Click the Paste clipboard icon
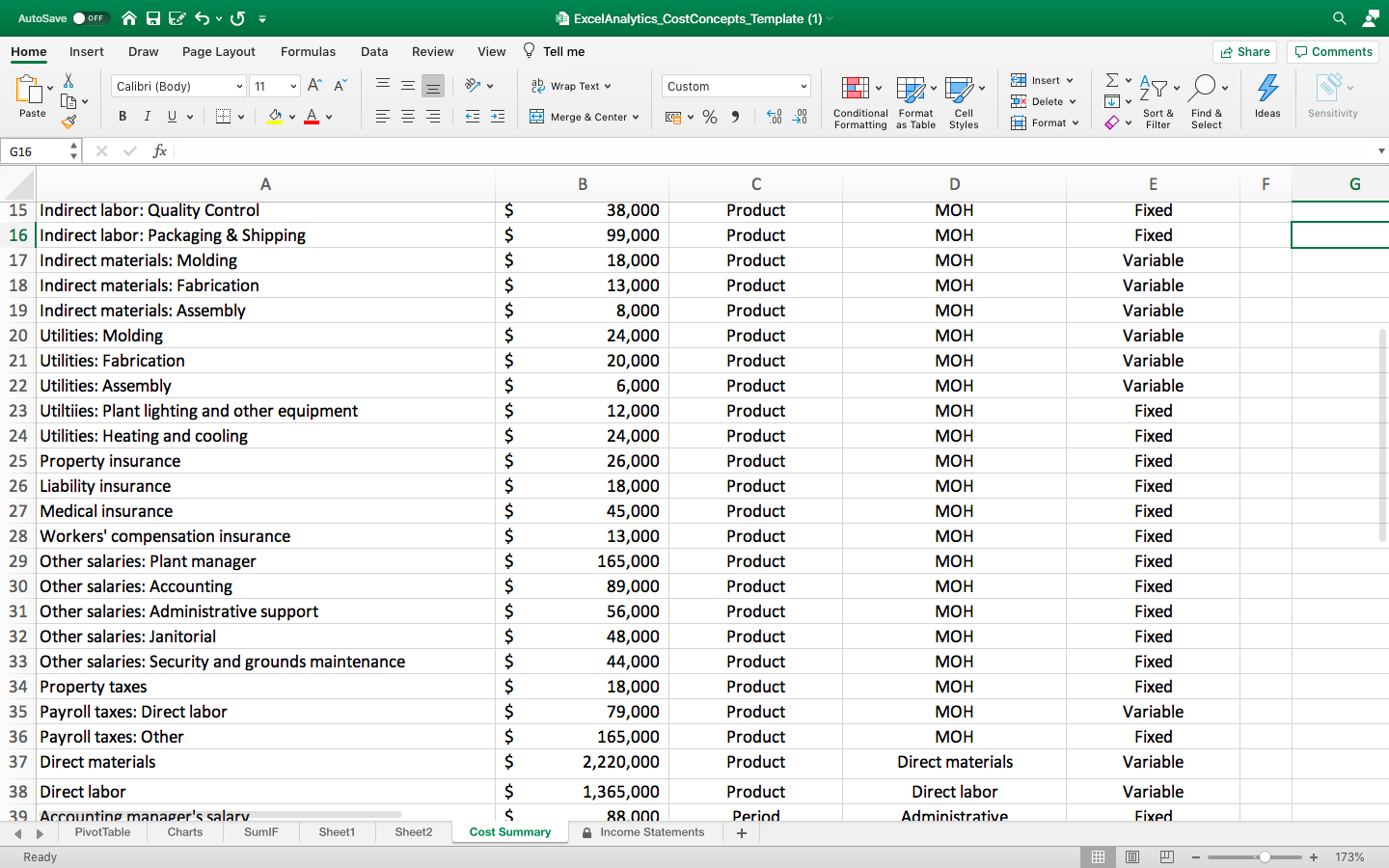Screen dimensions: 1389x868 coord(30,90)
